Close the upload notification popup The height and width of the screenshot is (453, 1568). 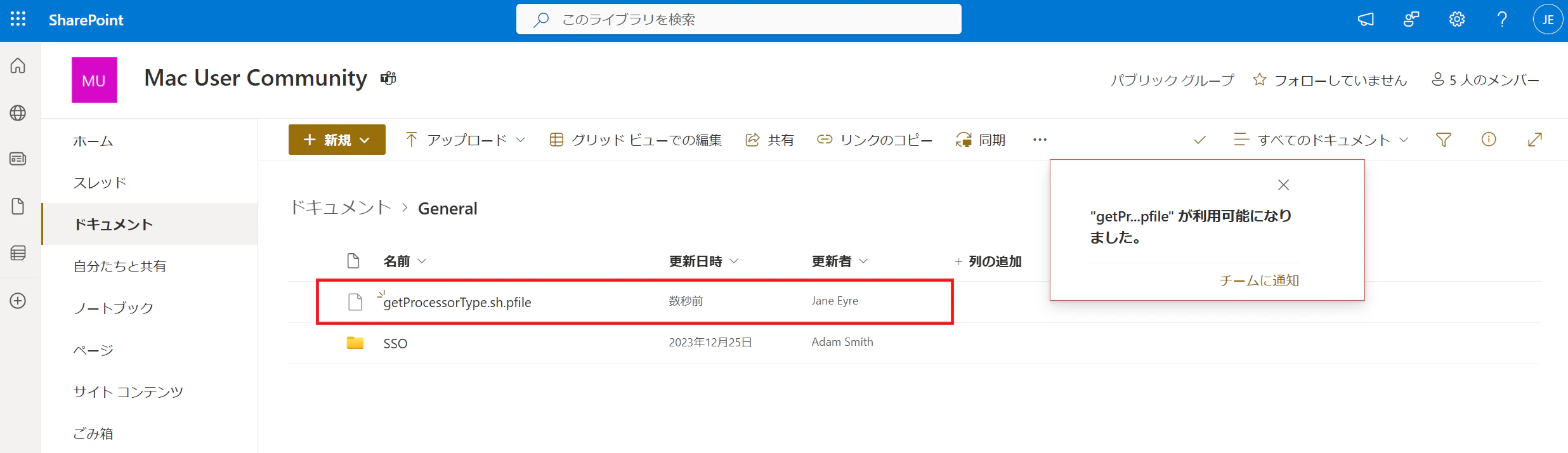[x=1283, y=185]
